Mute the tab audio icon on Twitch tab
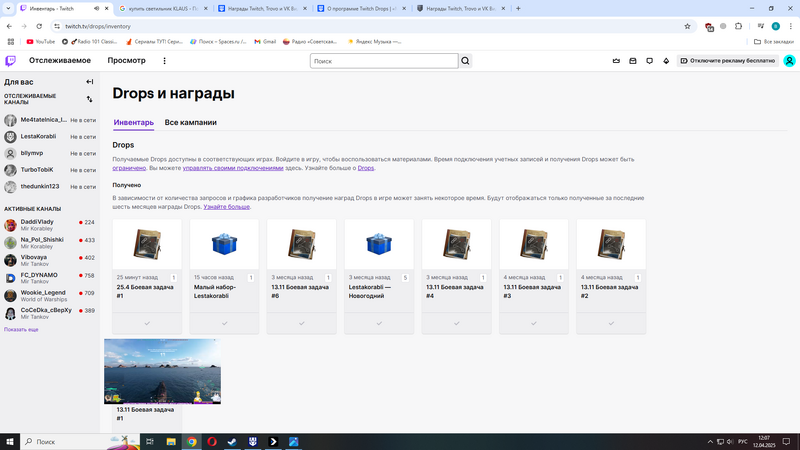Image resolution: width=800 pixels, height=450 pixels. click(x=96, y=9)
